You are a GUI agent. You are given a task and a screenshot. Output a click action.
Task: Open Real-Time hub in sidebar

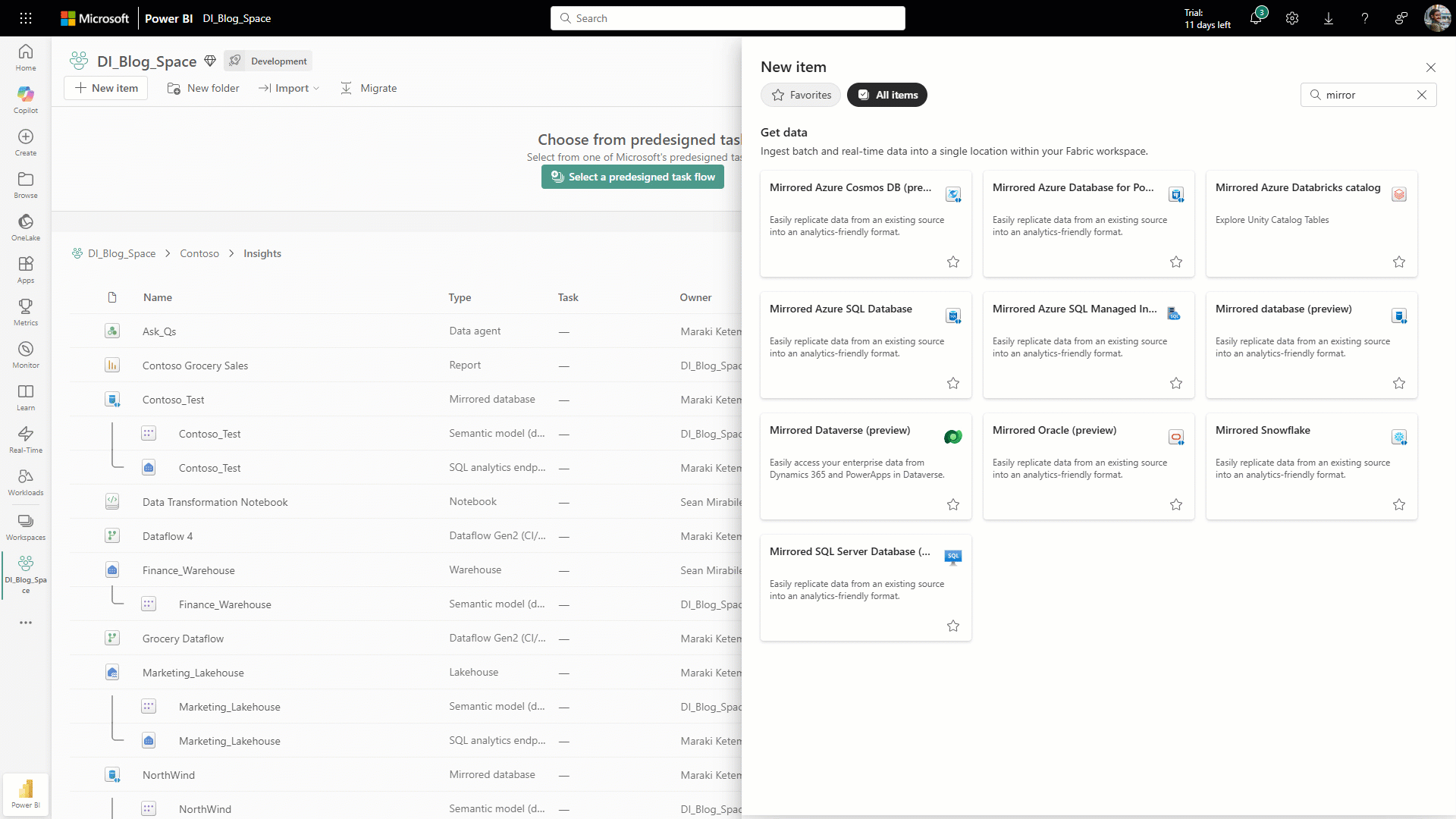point(26,440)
